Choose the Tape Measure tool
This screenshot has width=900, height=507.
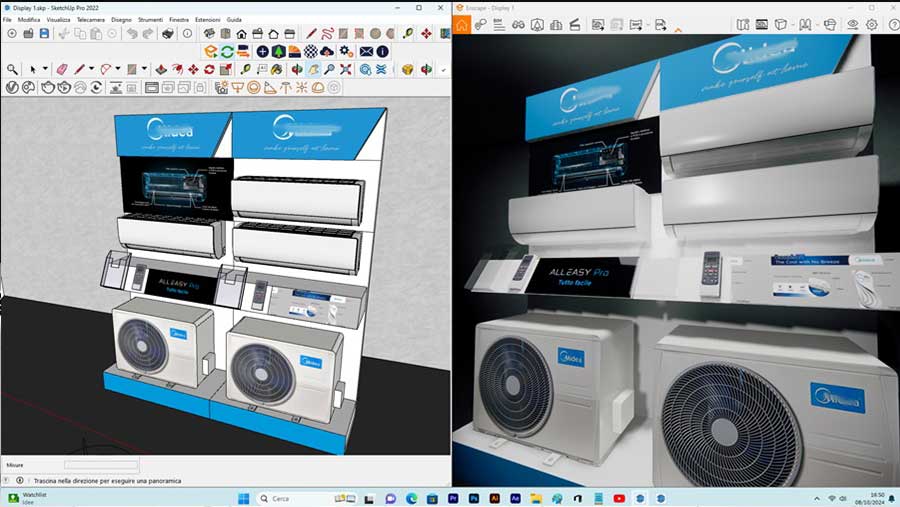click(246, 69)
